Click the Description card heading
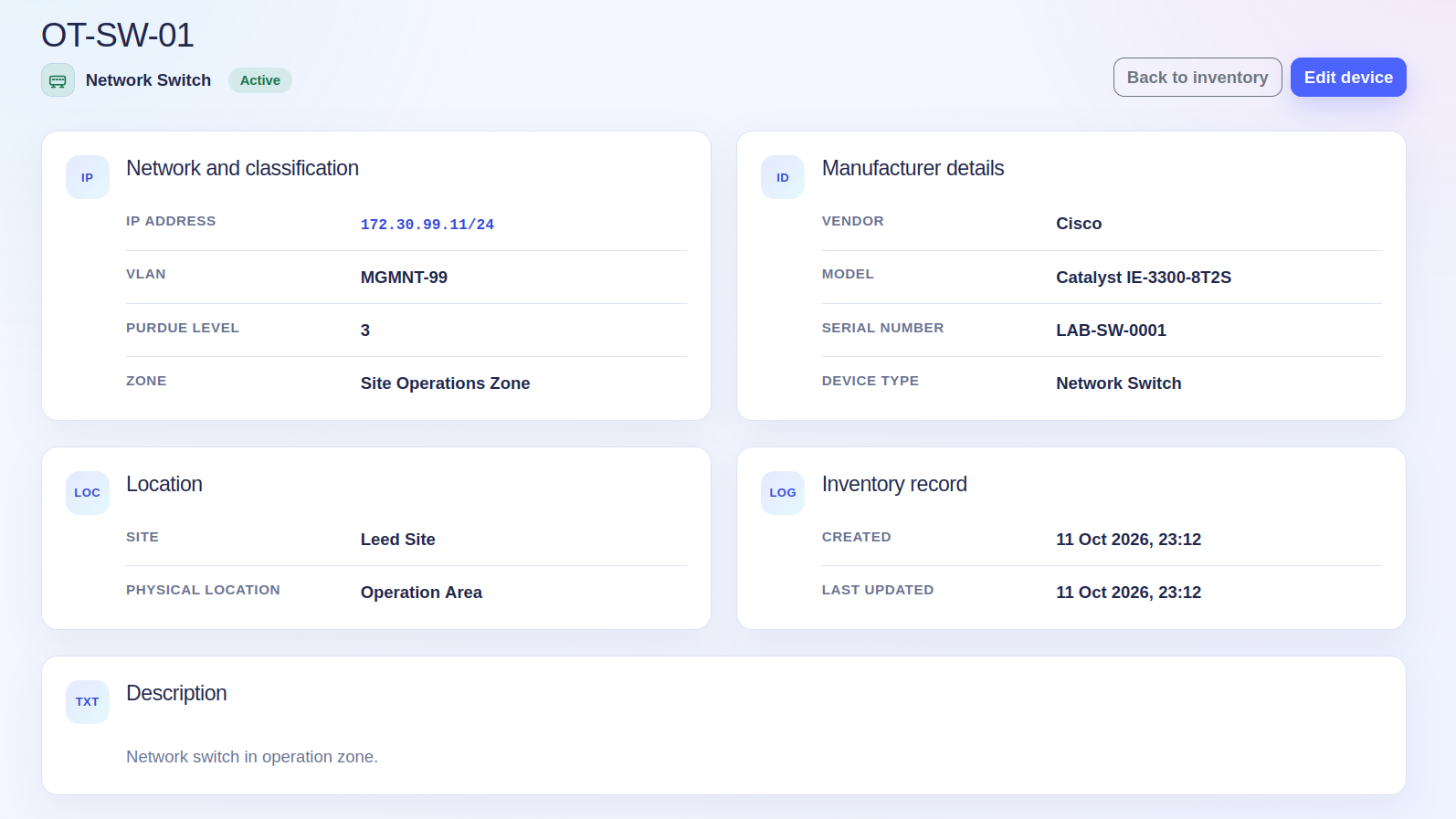Viewport: 1456px width, 819px height. pyautogui.click(x=176, y=693)
